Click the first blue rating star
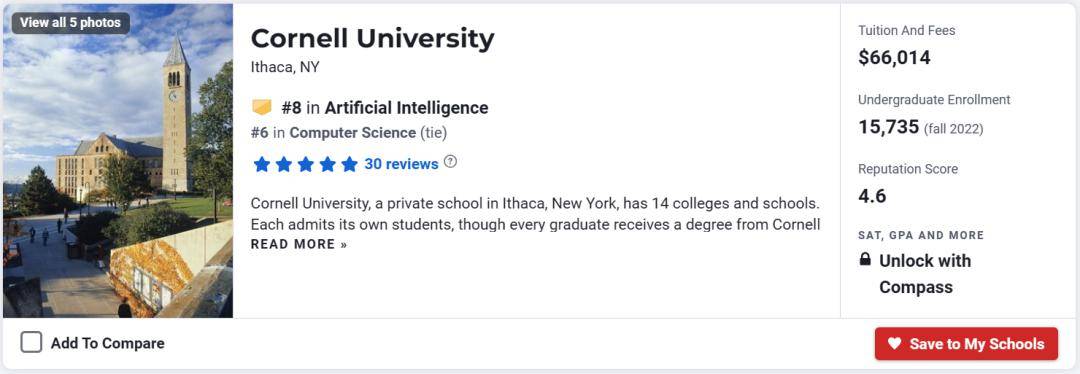Viewport: 1080px width, 374px height. point(261,164)
